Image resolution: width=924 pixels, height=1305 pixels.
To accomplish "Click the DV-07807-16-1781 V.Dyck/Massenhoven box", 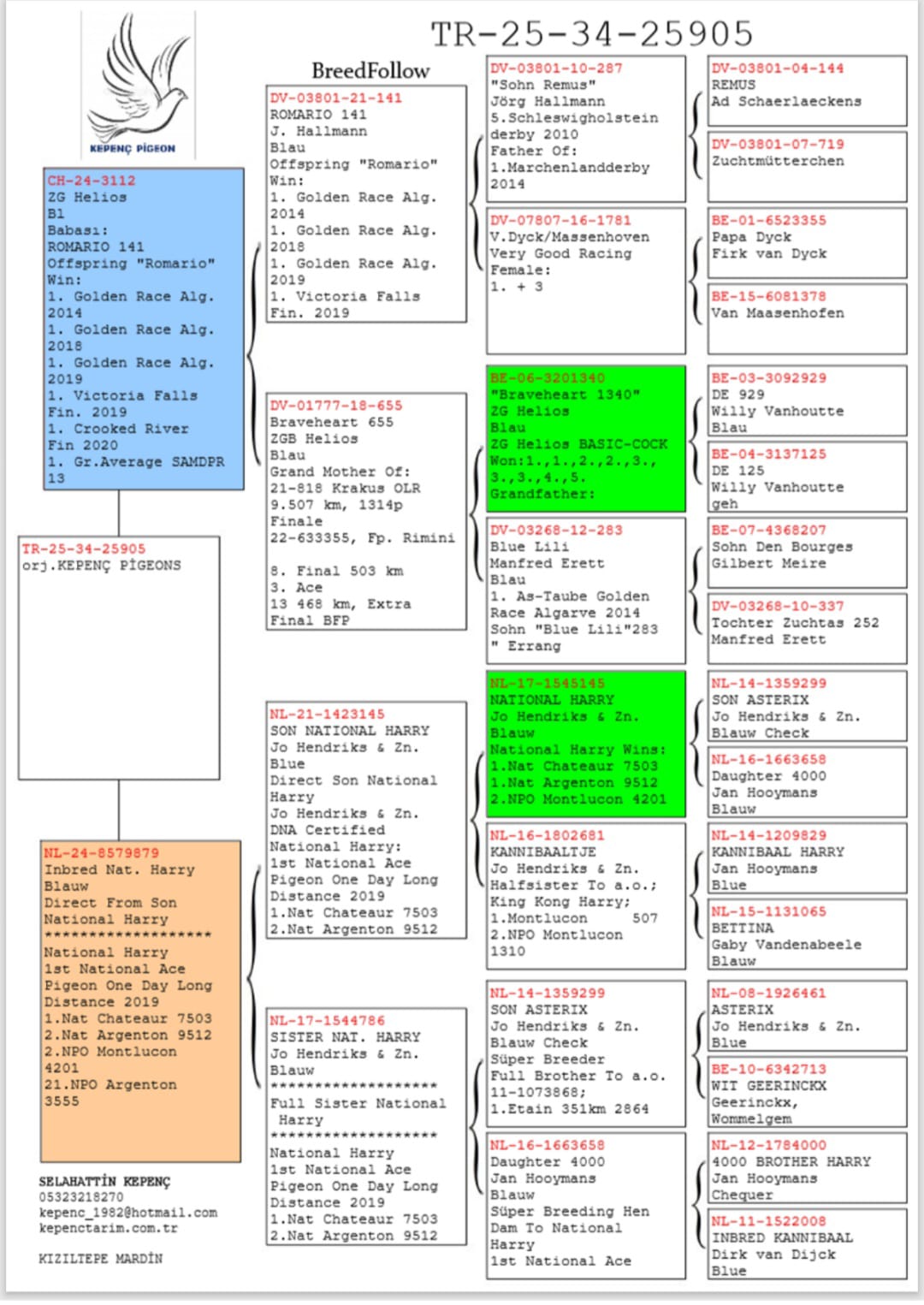I will [586, 281].
